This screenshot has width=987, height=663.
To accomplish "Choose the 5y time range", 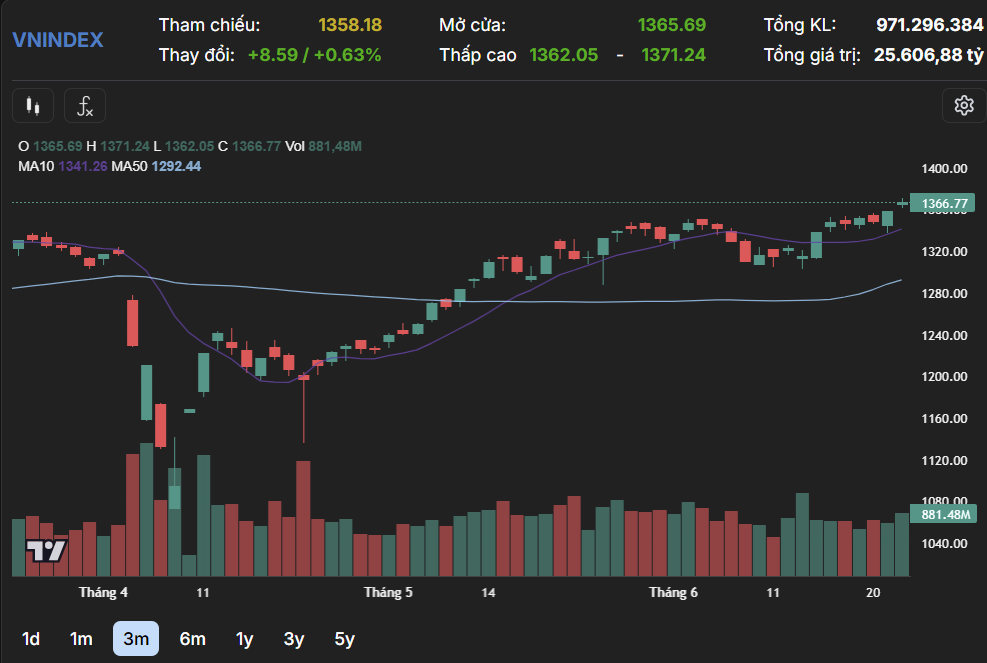I will 344,639.
